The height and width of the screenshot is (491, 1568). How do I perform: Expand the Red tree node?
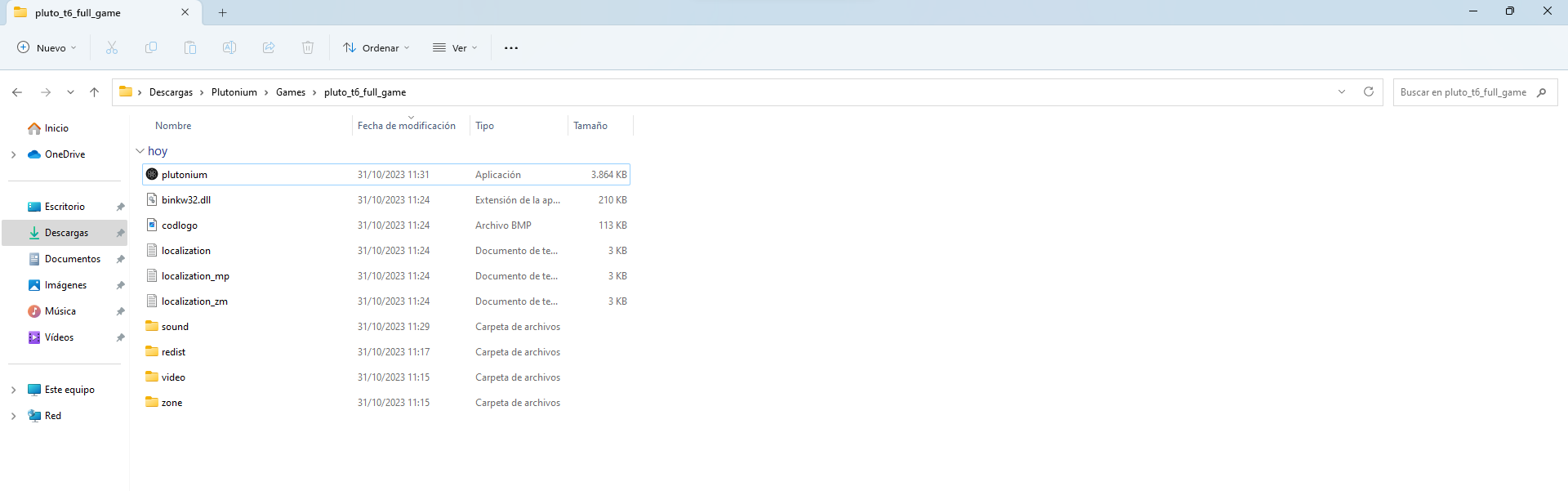click(13, 416)
